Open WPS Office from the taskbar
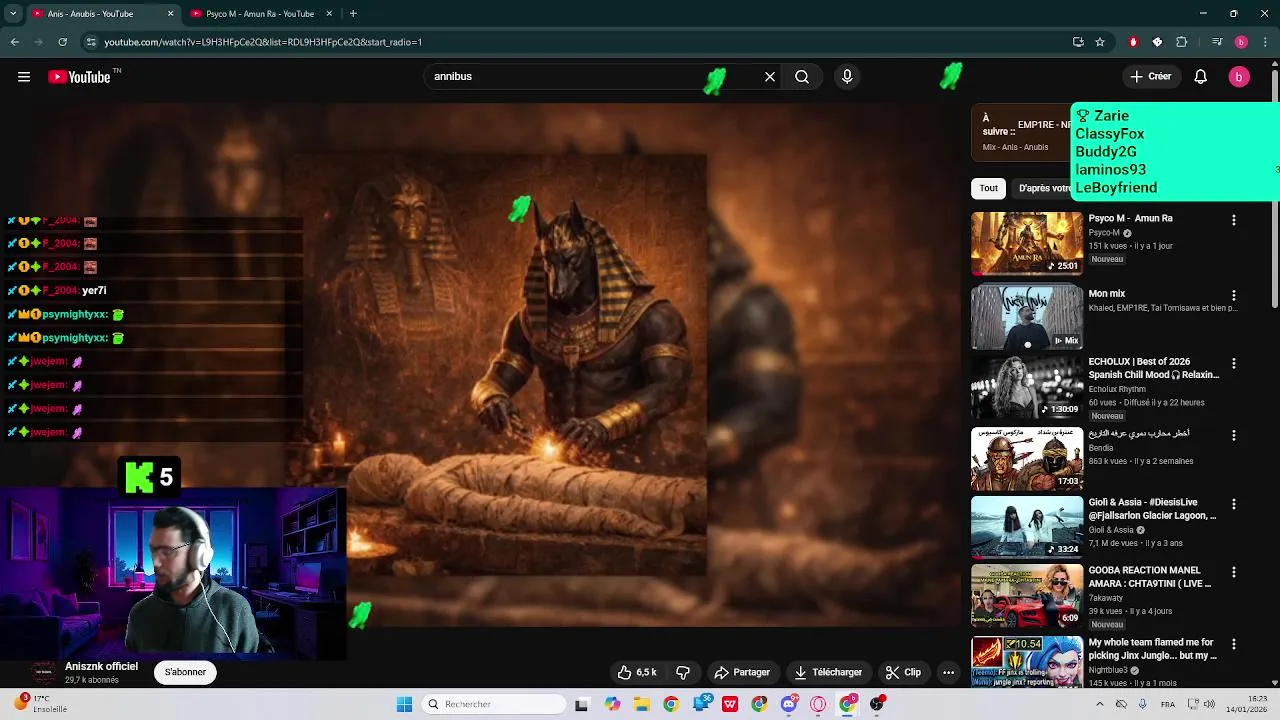Screen dimensions: 1280x720 click(x=730, y=705)
